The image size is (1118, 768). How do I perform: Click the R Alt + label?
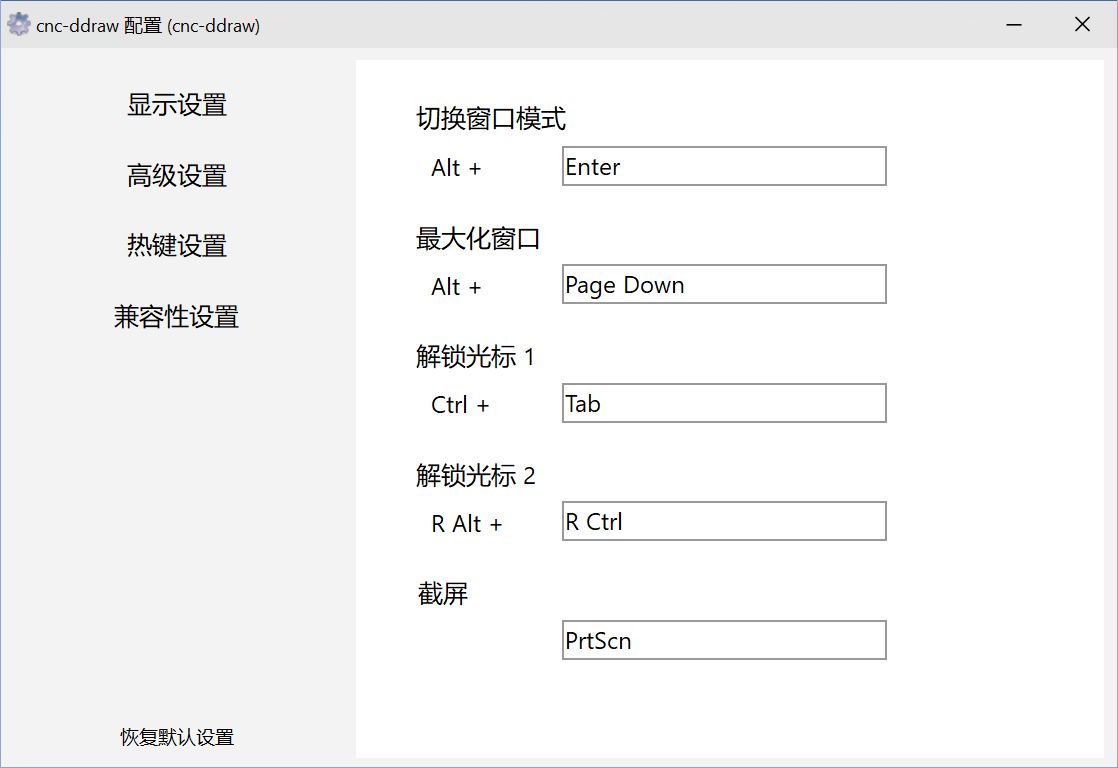467,524
